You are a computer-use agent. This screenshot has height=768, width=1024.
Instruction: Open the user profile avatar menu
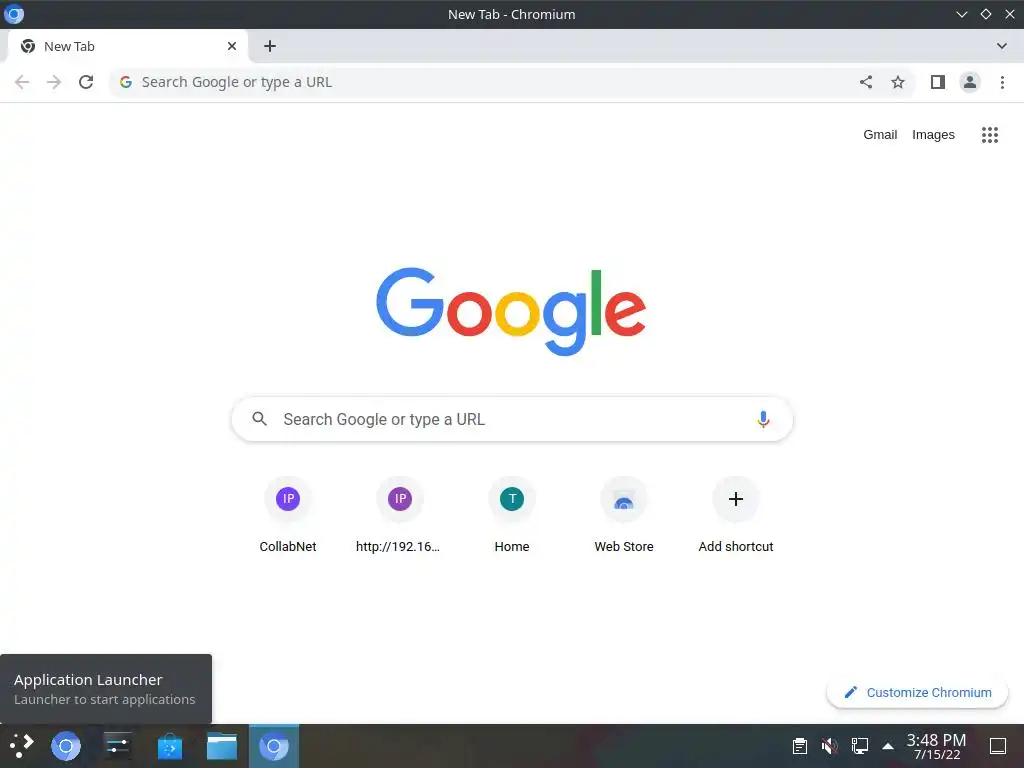click(970, 82)
